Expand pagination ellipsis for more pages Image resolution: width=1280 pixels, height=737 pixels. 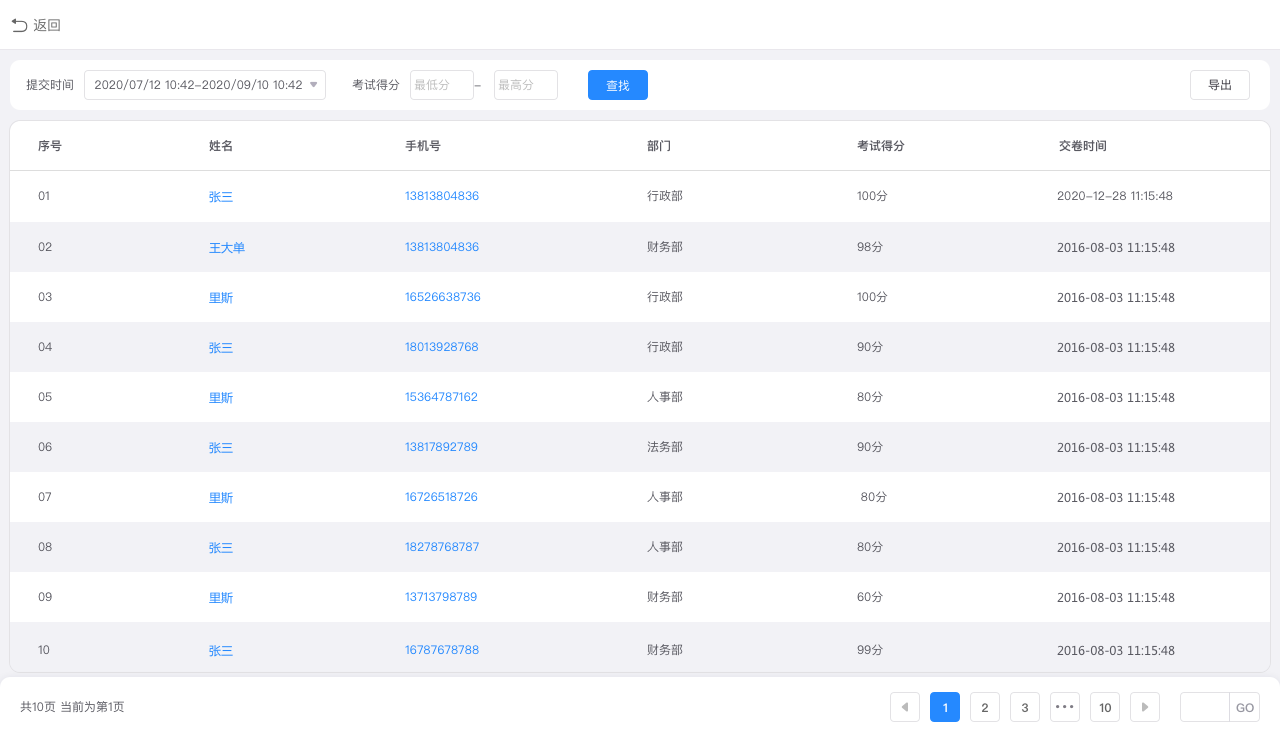click(x=1064, y=707)
